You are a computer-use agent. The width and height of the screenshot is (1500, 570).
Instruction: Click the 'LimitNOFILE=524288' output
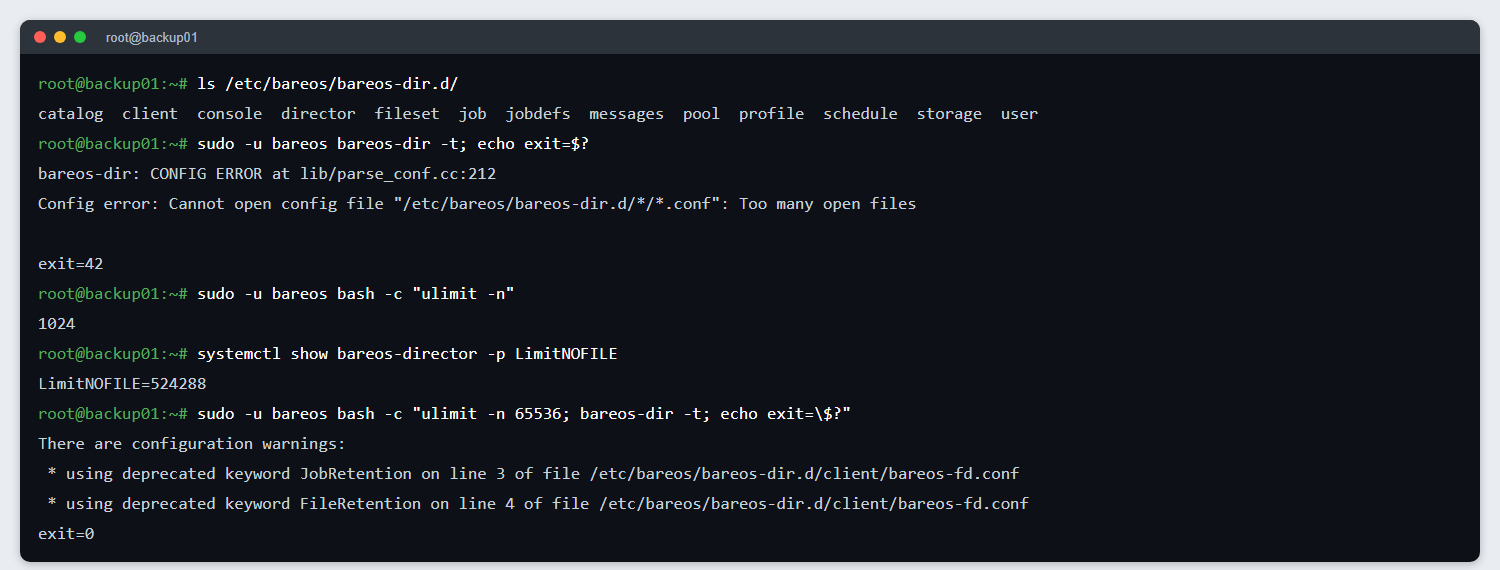tap(122, 384)
